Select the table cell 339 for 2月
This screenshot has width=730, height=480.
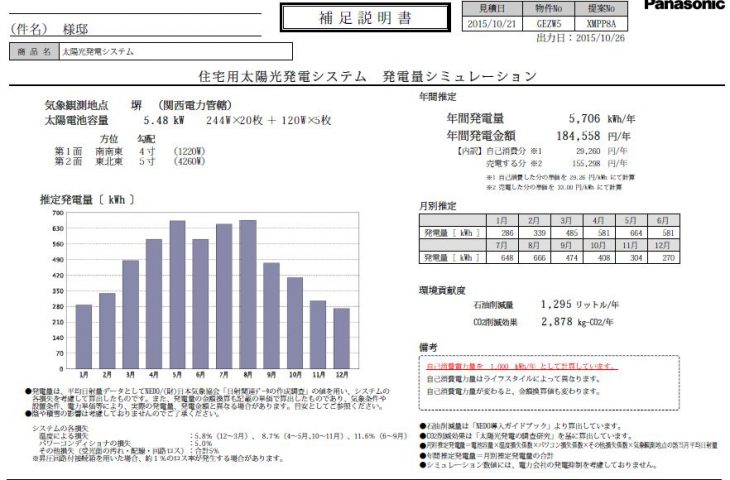pos(534,233)
